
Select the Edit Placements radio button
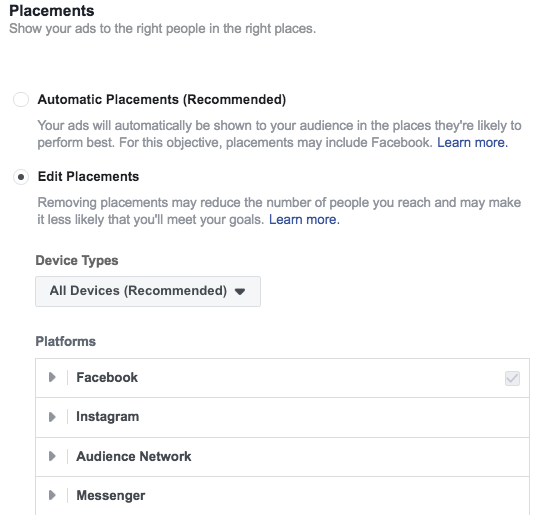(x=21, y=177)
